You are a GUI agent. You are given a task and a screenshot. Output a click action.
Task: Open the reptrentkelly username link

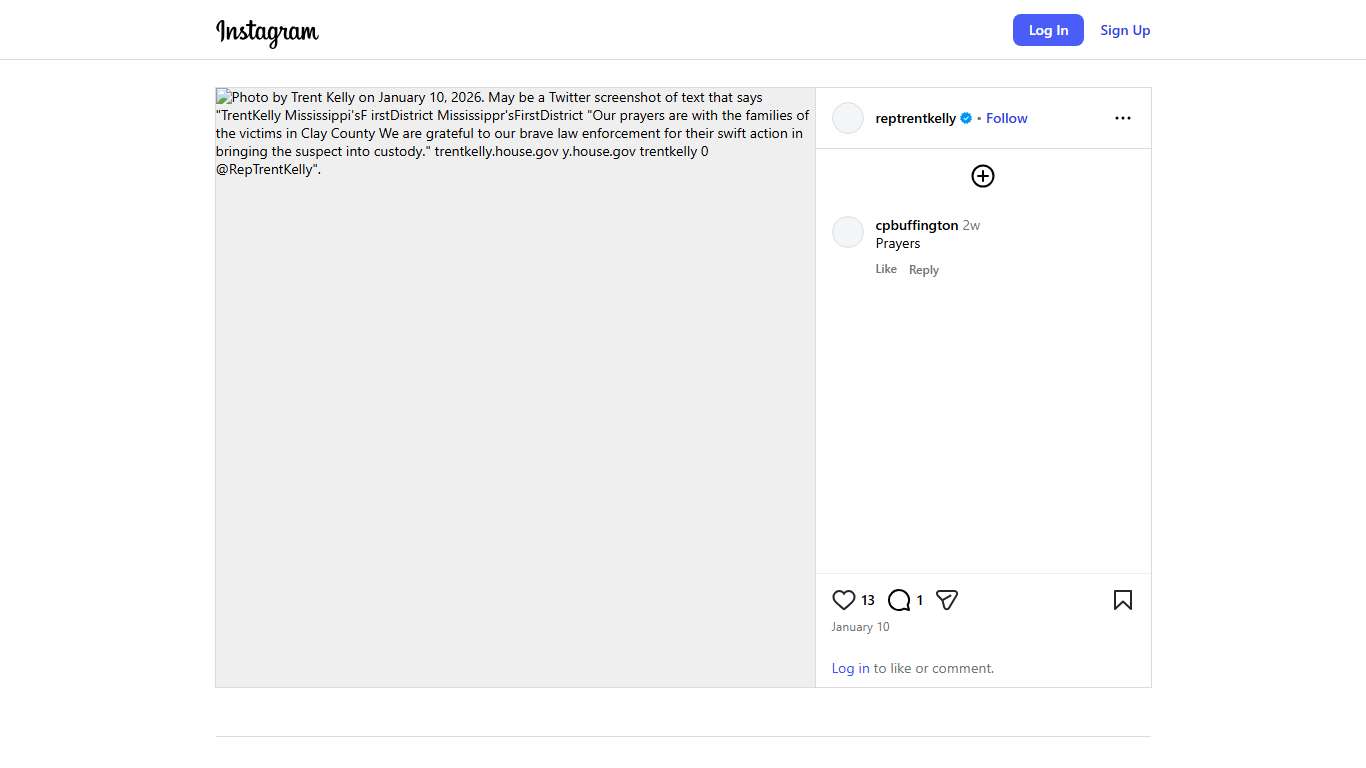pos(915,118)
